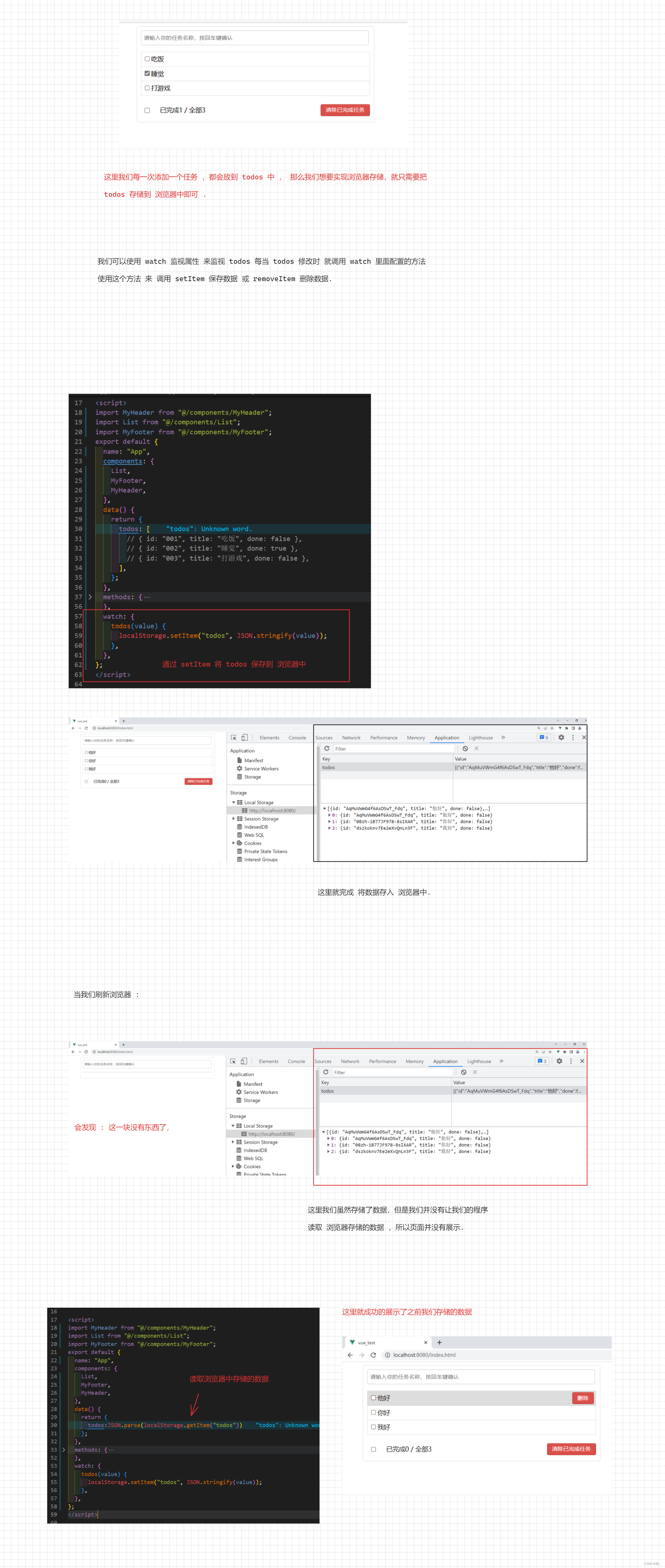Click refresh storage icon in DevTools with badge 6
The height and width of the screenshot is (1568, 665).
coord(326,749)
